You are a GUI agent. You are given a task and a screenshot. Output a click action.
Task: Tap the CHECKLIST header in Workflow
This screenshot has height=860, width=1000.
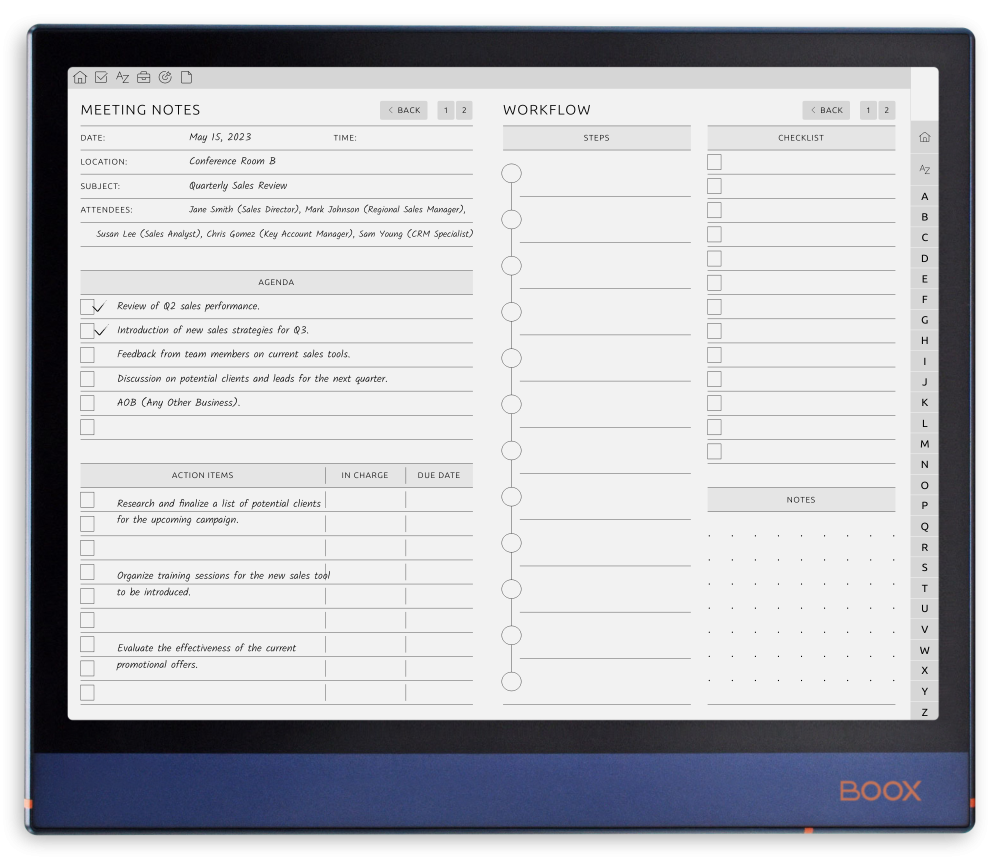(801, 138)
